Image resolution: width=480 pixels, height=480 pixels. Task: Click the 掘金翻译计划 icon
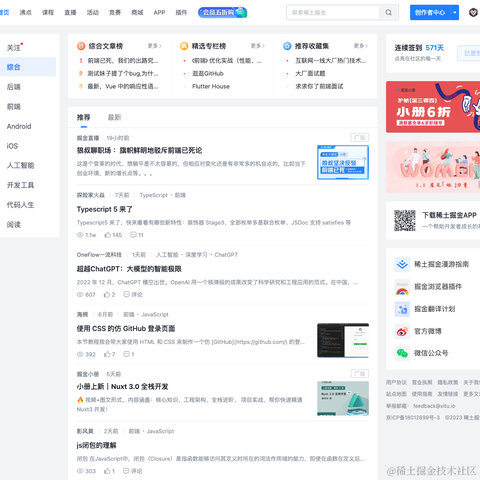[402, 309]
